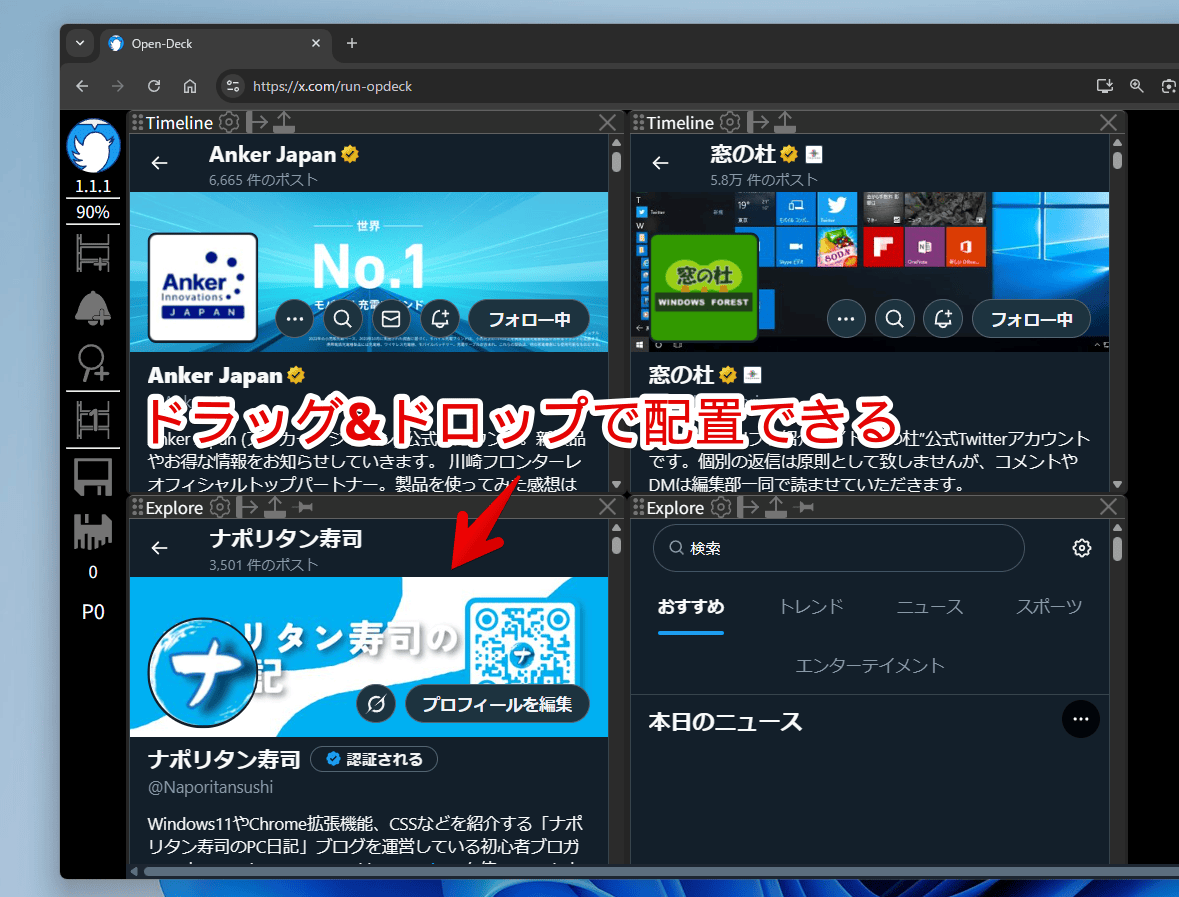The height and width of the screenshot is (897, 1179).
Task: Click the add column icon in sidebar
Action: (x=92, y=253)
